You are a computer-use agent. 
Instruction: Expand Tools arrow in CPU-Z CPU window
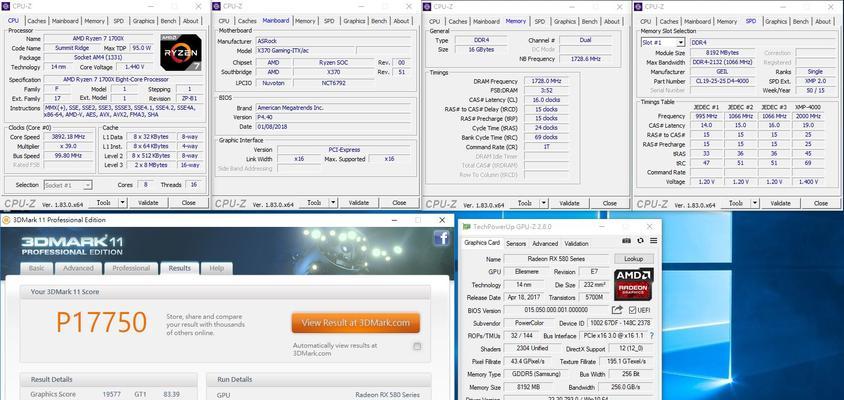pos(123,203)
